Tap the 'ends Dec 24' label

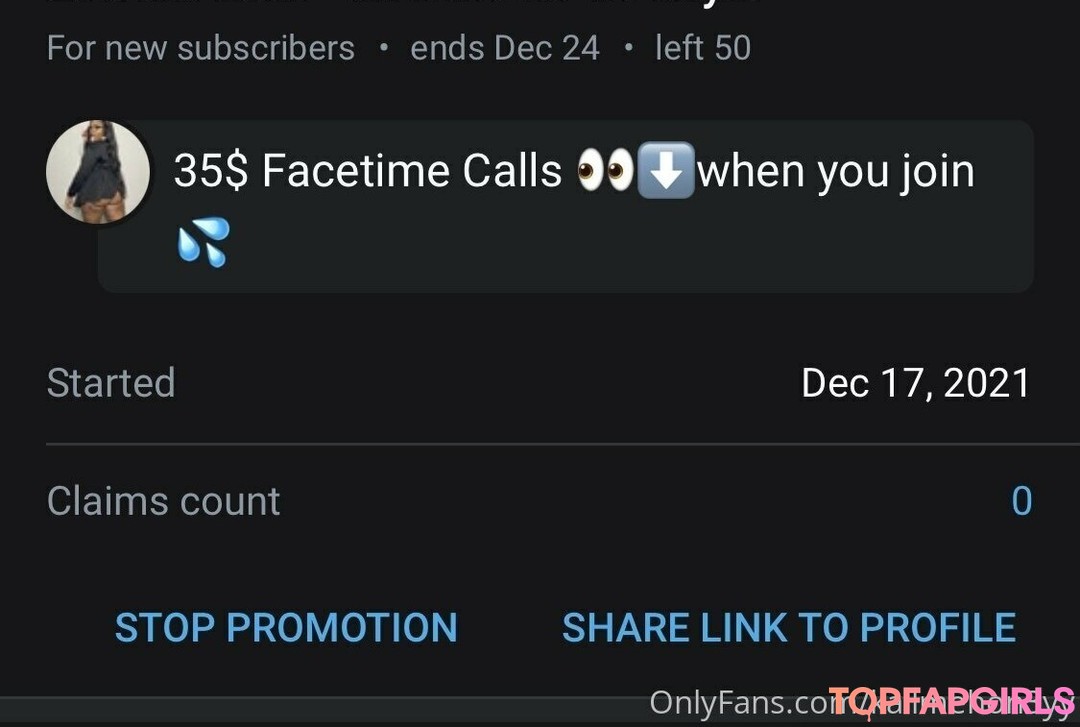tap(505, 48)
